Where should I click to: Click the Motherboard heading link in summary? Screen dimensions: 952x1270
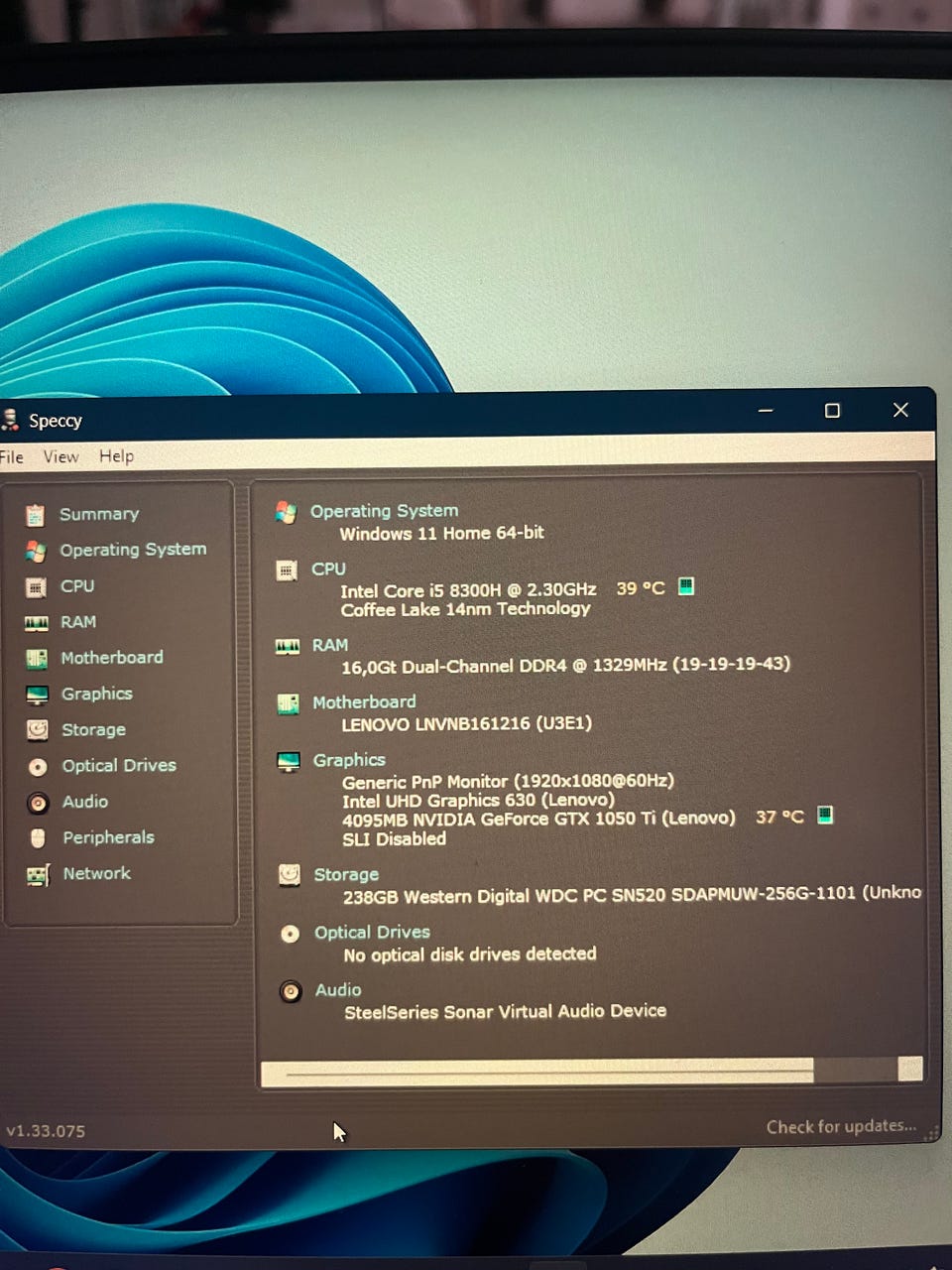click(x=364, y=702)
